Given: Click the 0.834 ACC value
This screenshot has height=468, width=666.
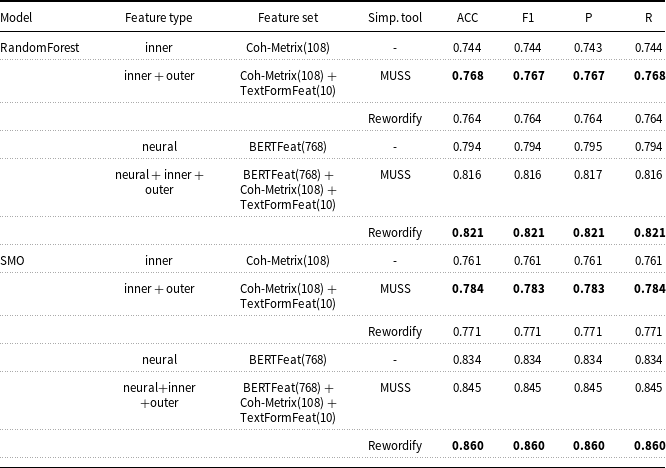Looking at the screenshot, I should pyautogui.click(x=467, y=360).
